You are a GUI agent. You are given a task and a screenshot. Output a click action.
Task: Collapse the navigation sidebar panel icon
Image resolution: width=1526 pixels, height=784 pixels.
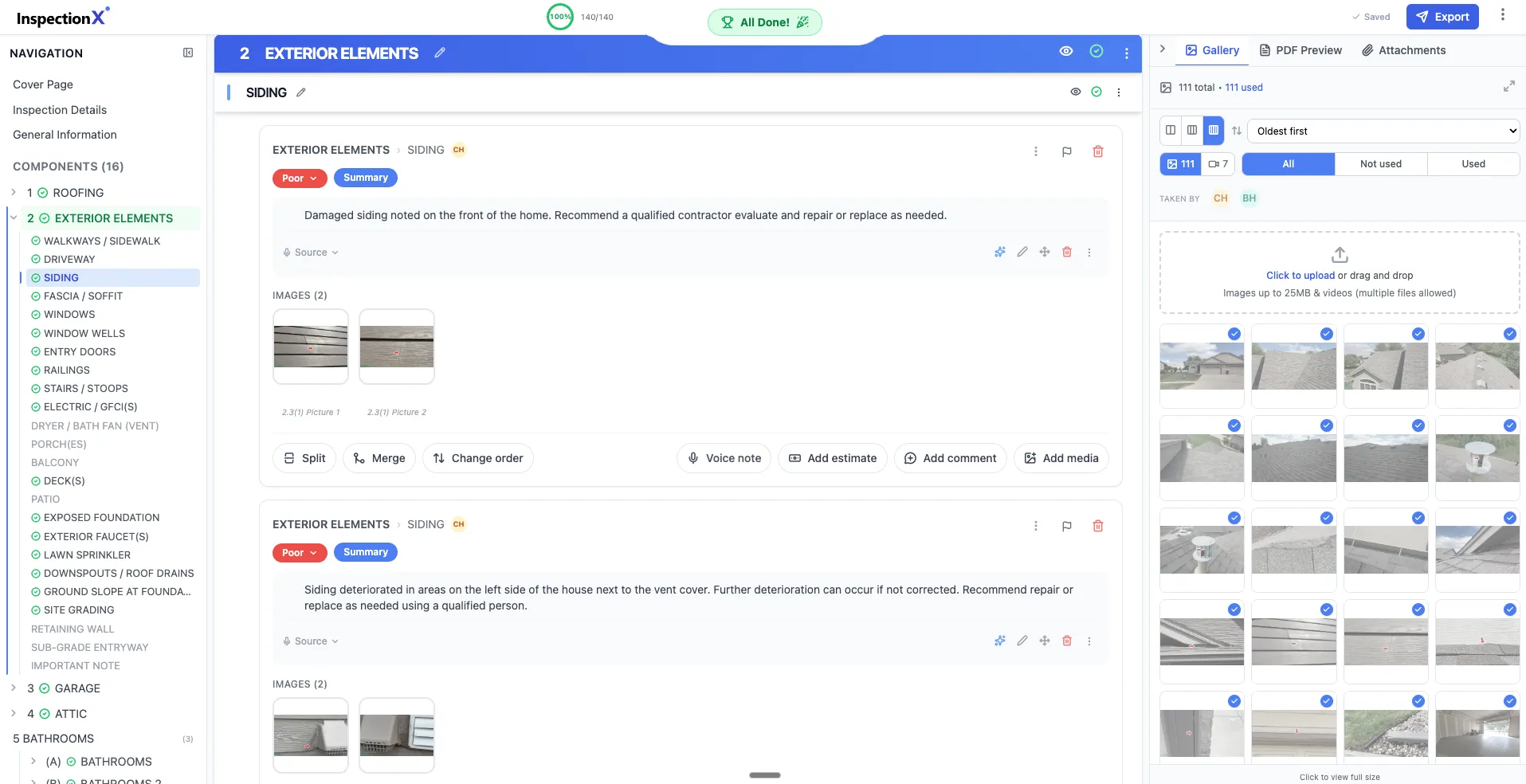pyautogui.click(x=188, y=53)
